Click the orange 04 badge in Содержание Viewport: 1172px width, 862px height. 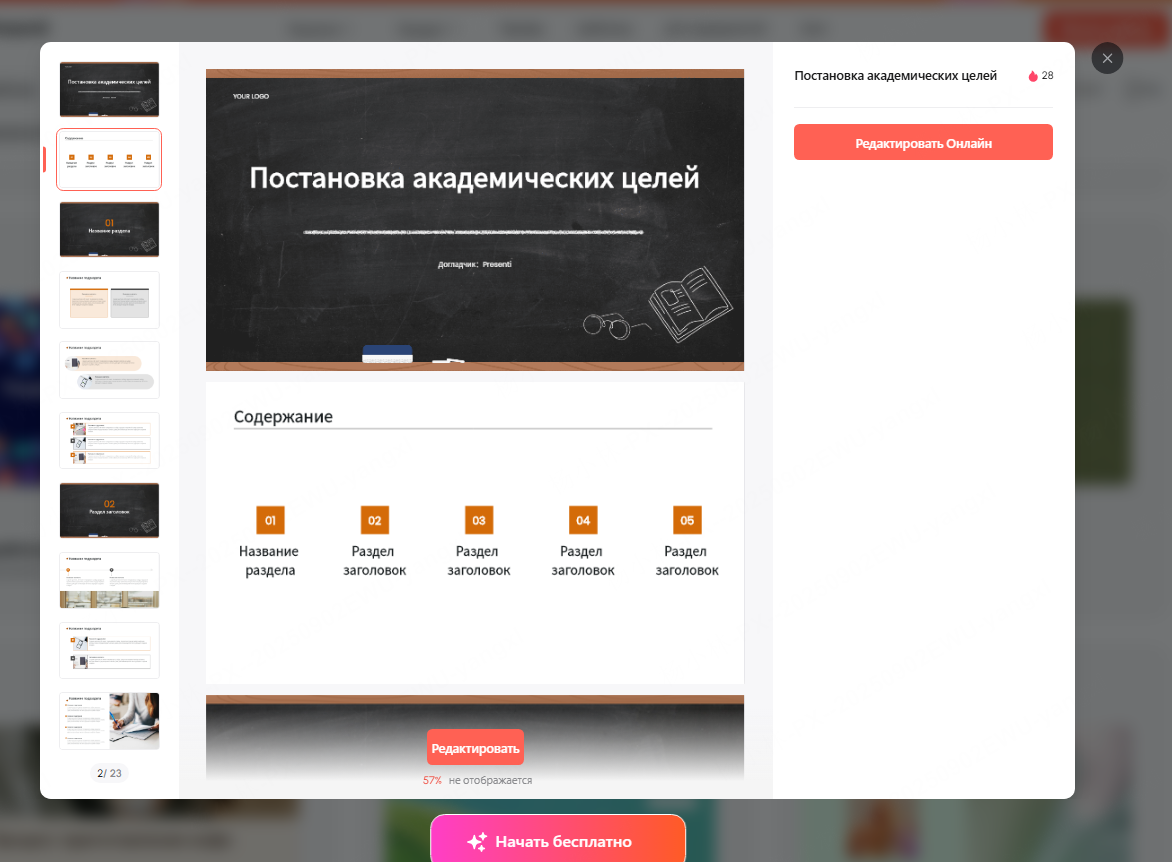(583, 520)
